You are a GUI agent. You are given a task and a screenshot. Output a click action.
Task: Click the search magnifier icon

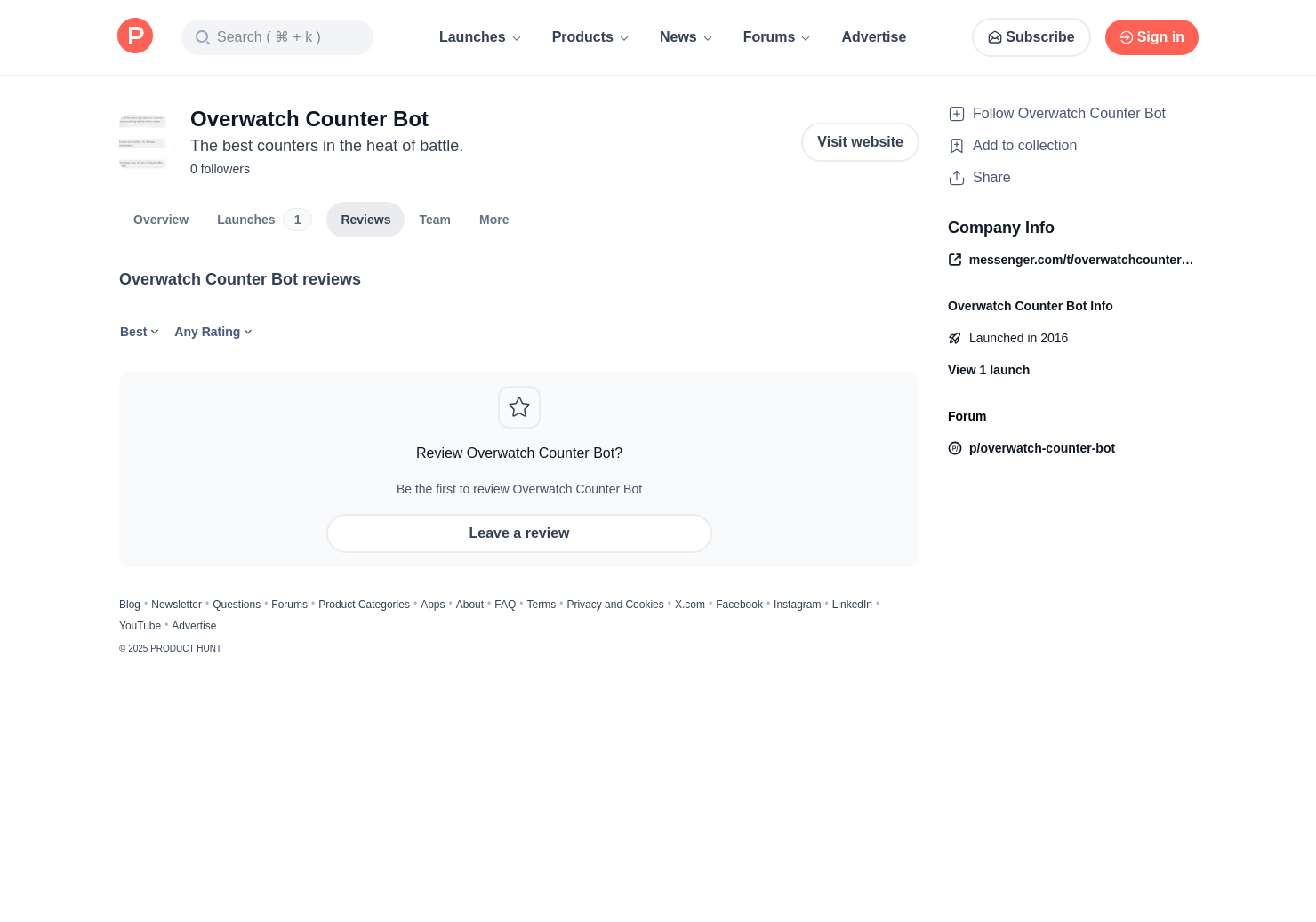coord(203,37)
